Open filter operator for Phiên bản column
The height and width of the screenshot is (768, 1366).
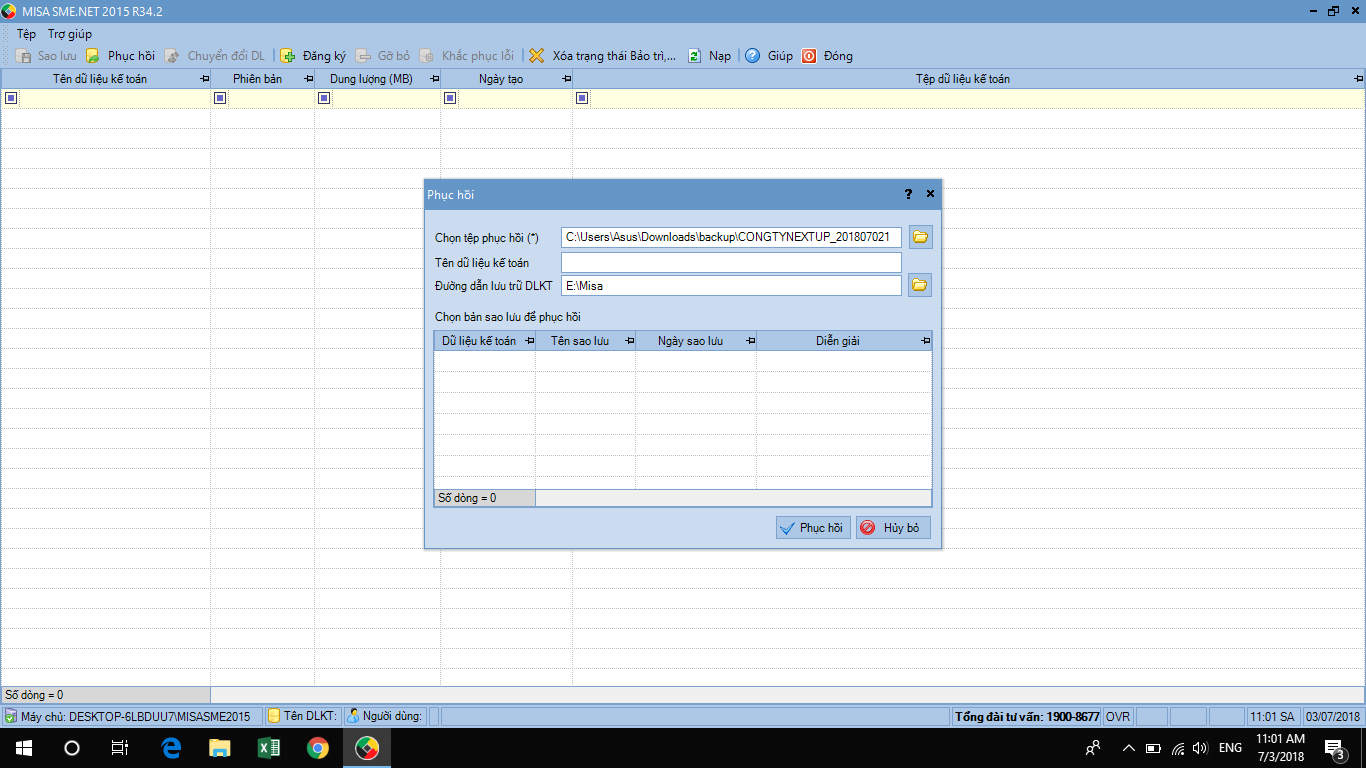coord(220,98)
